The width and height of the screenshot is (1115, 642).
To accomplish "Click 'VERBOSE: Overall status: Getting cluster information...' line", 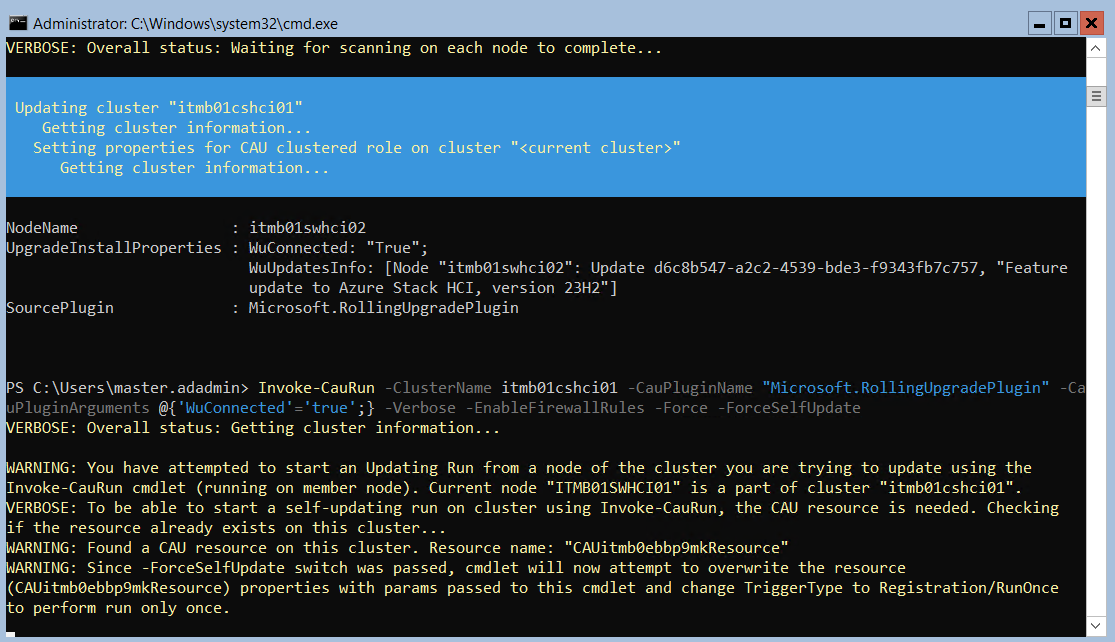I will [x=253, y=427].
